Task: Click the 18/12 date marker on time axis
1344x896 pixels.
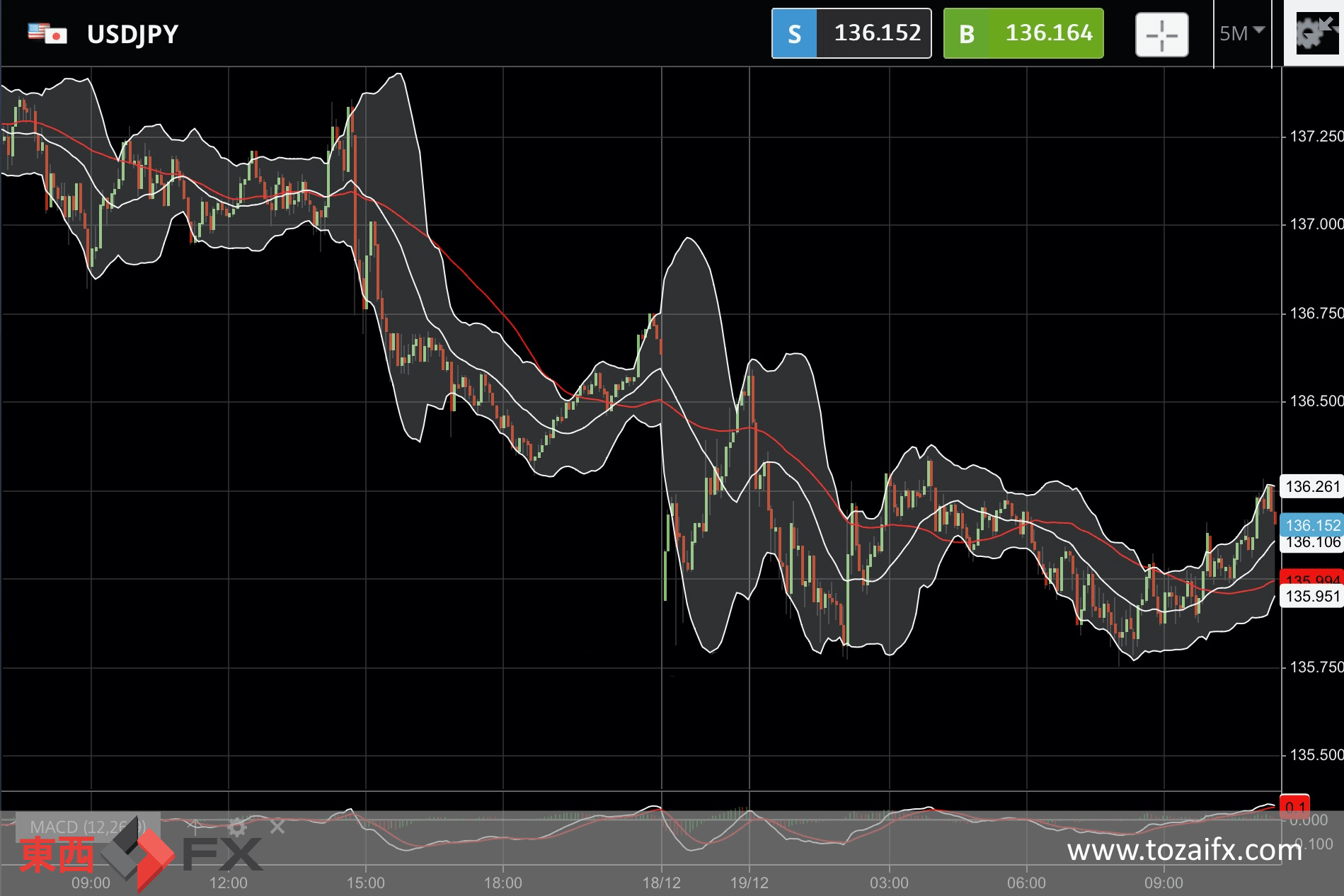Action: pyautogui.click(x=661, y=883)
